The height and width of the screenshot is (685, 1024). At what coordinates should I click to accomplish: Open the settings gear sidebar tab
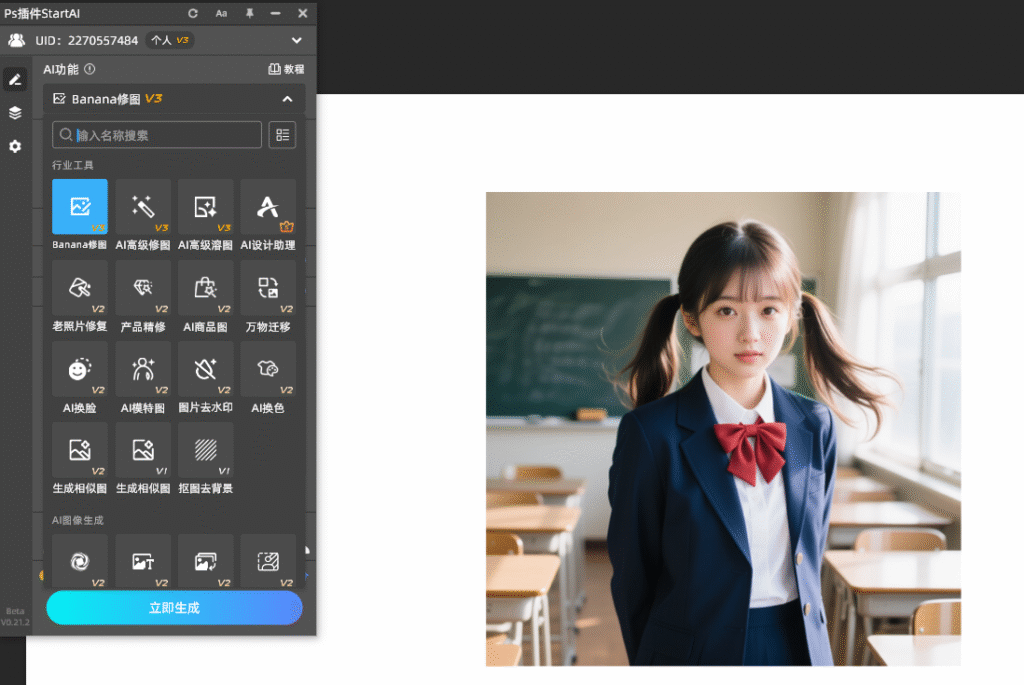15,146
